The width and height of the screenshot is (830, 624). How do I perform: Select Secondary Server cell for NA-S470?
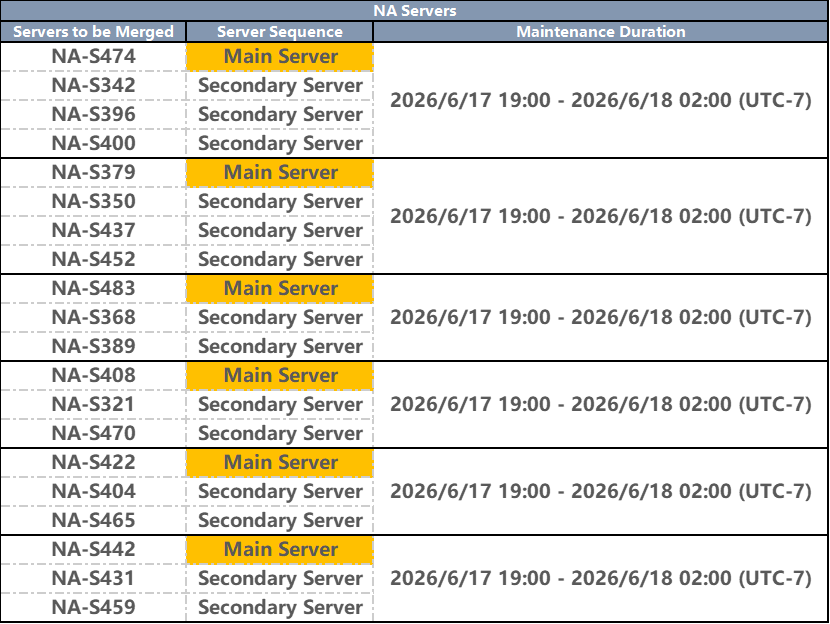[280, 433]
